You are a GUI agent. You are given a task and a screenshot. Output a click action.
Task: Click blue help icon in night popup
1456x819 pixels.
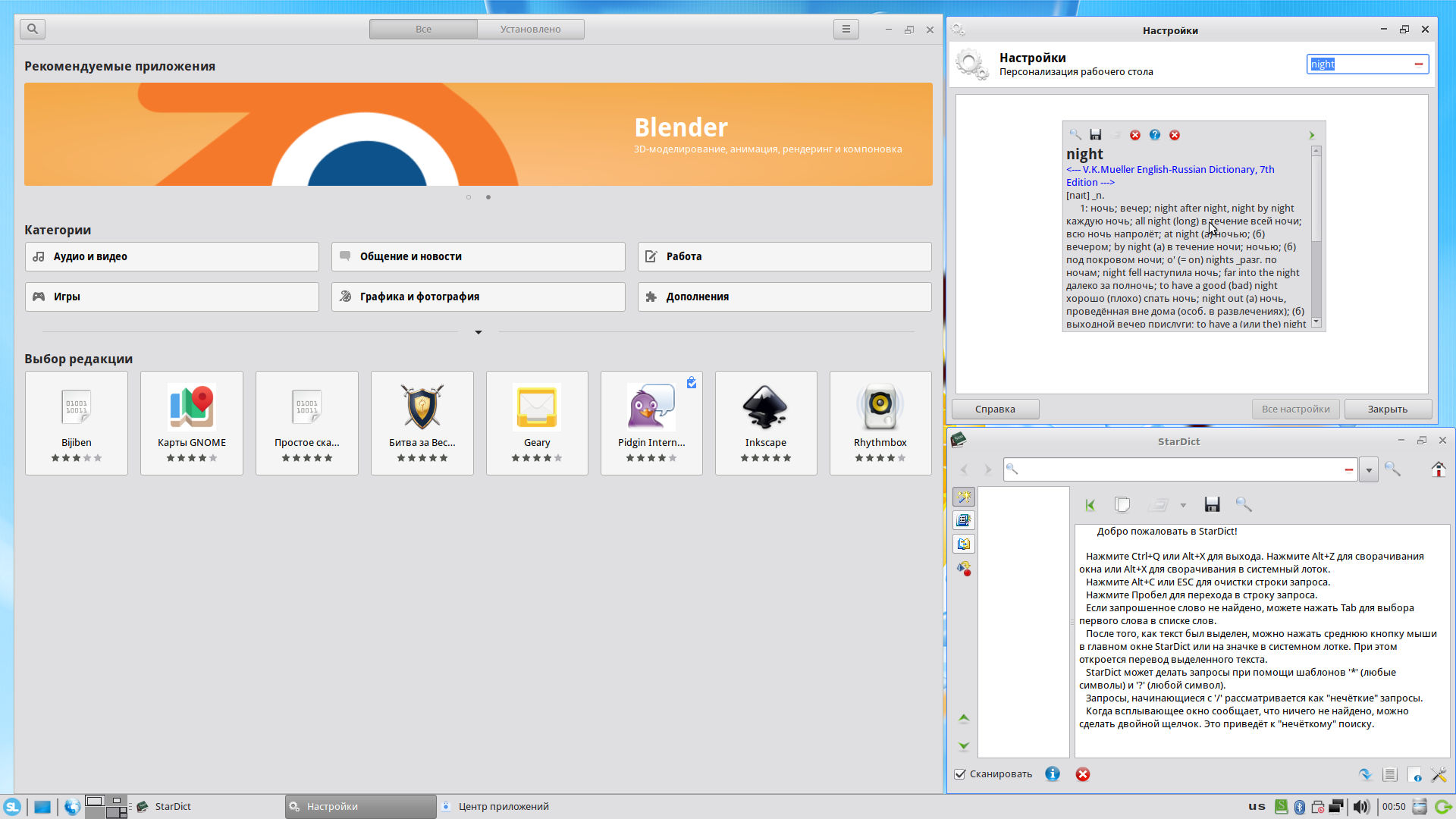(1155, 135)
